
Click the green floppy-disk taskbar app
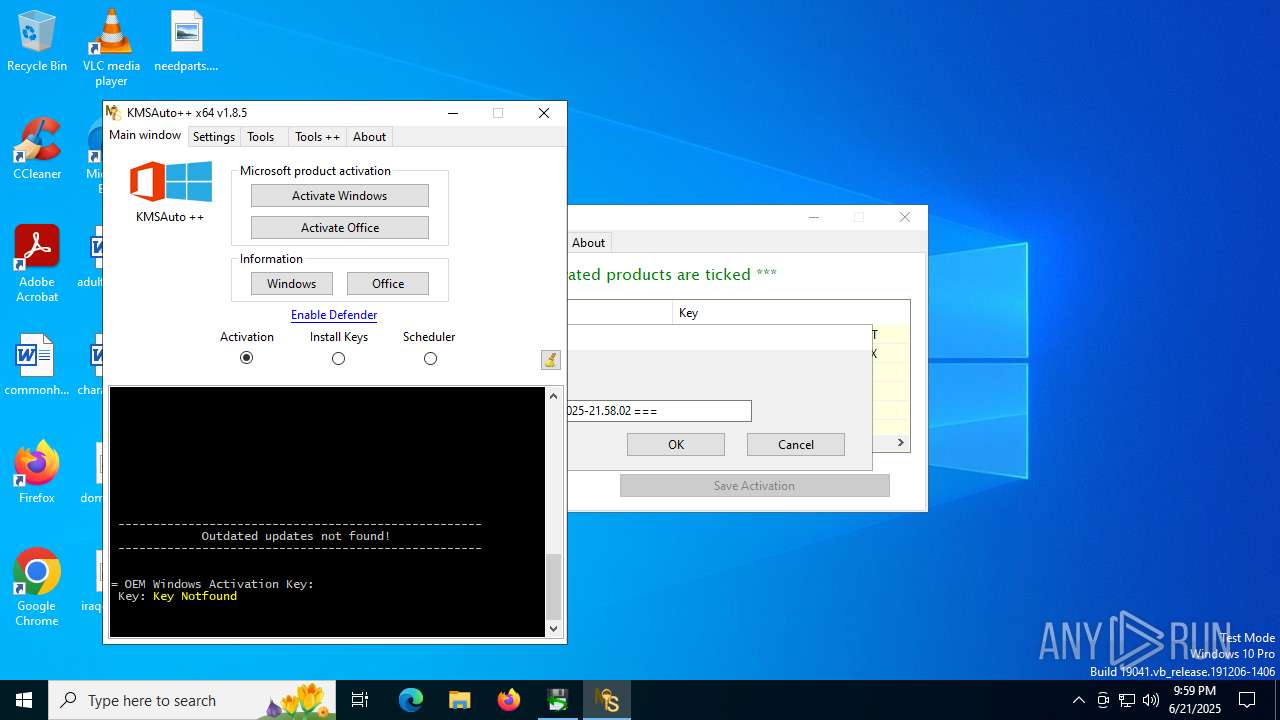[x=558, y=700]
